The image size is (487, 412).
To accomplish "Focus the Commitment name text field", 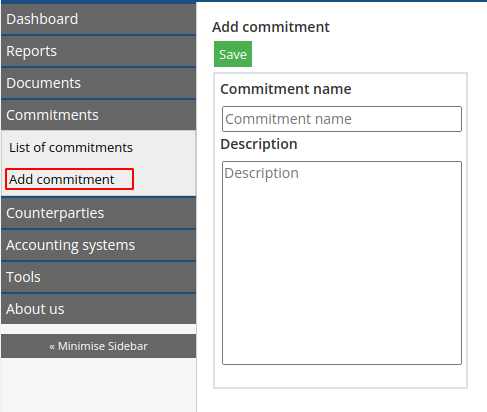I will 342,119.
